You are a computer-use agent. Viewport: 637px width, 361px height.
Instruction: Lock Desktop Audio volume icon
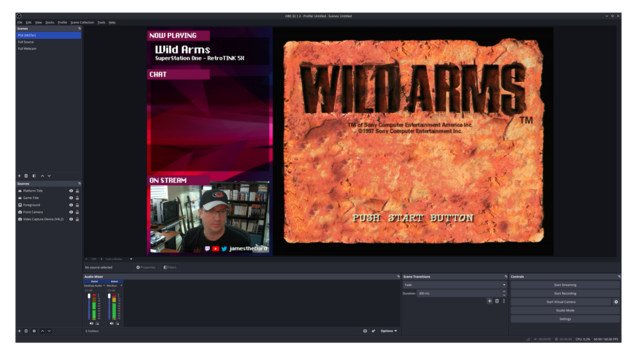(x=97, y=324)
